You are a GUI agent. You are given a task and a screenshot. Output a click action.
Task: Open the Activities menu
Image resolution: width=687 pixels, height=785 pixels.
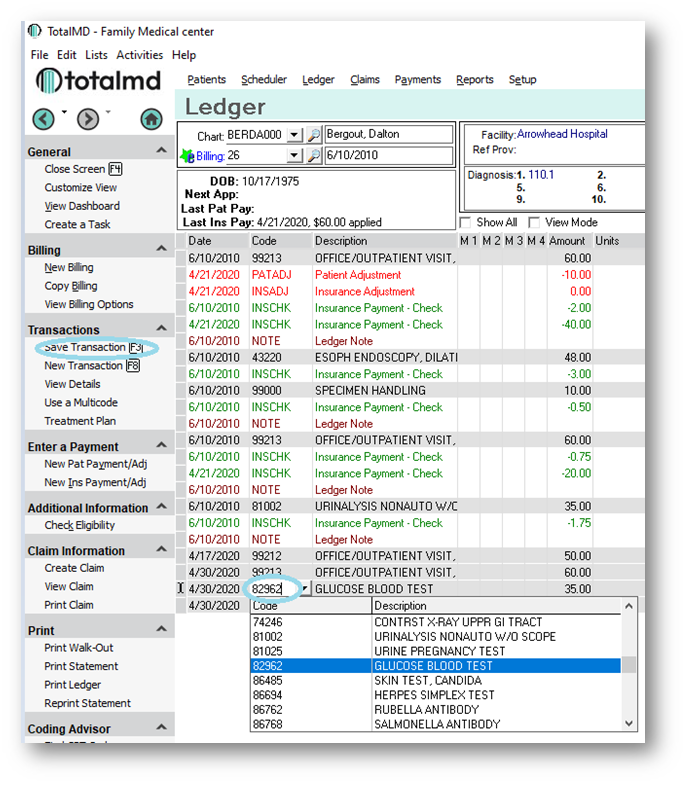click(139, 55)
